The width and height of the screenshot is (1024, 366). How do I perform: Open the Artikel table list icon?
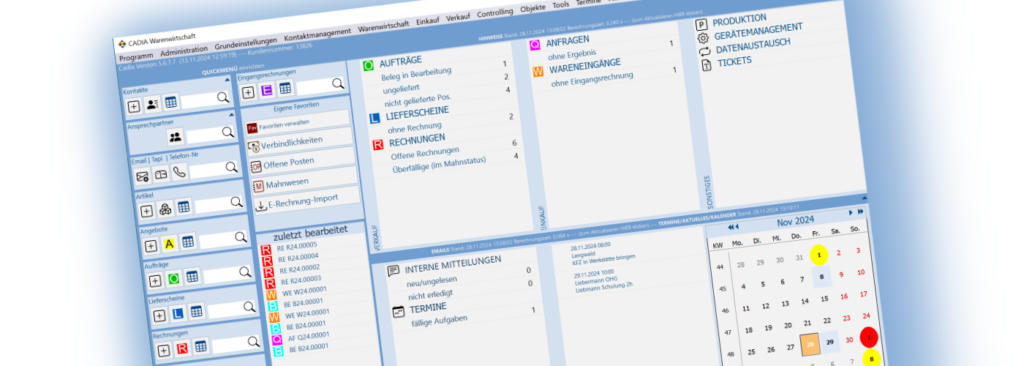184,207
